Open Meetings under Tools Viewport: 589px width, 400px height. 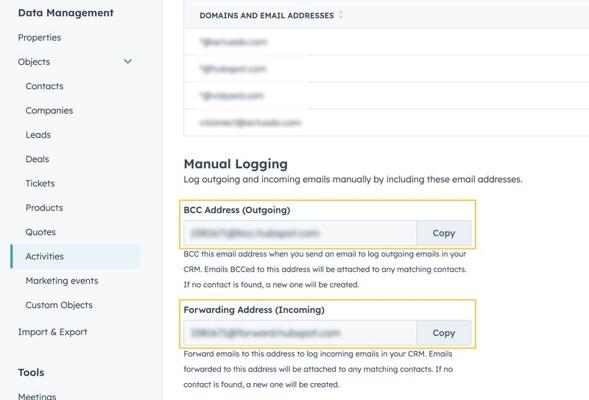point(37,396)
